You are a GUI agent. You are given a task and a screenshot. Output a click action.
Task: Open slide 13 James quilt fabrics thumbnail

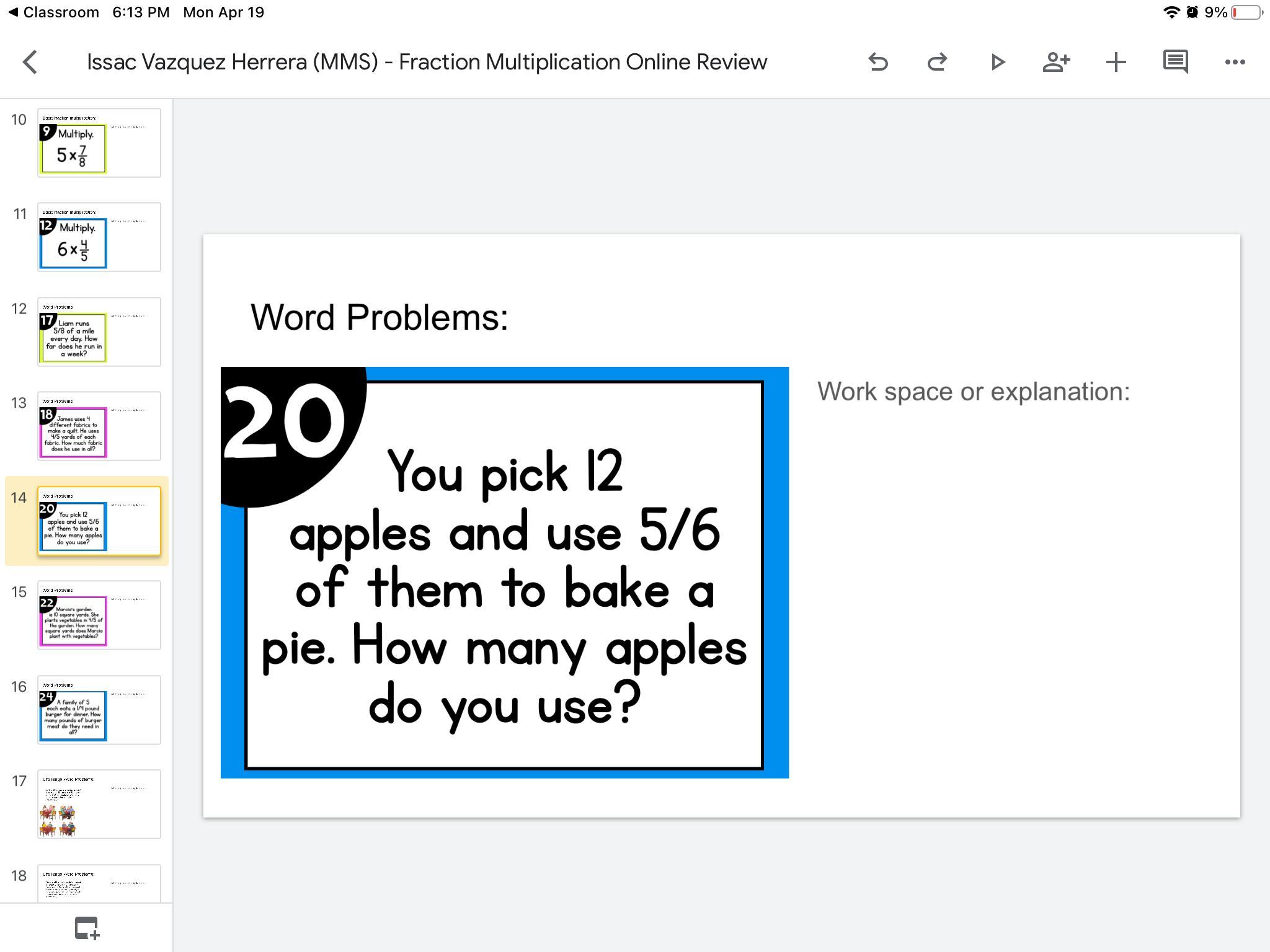99,426
